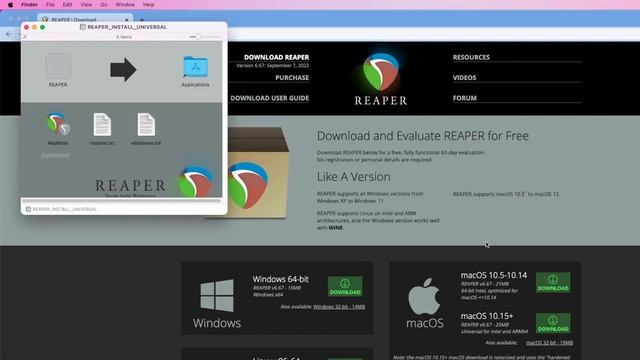Click the FORUM link
The image size is (640, 360).
pos(464,98)
